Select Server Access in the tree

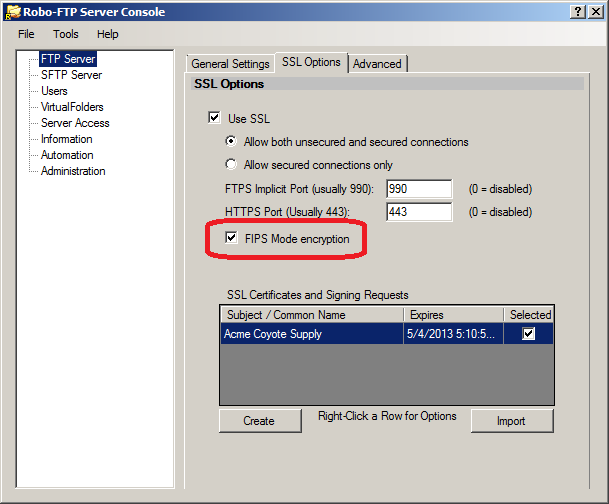click(x=75, y=123)
